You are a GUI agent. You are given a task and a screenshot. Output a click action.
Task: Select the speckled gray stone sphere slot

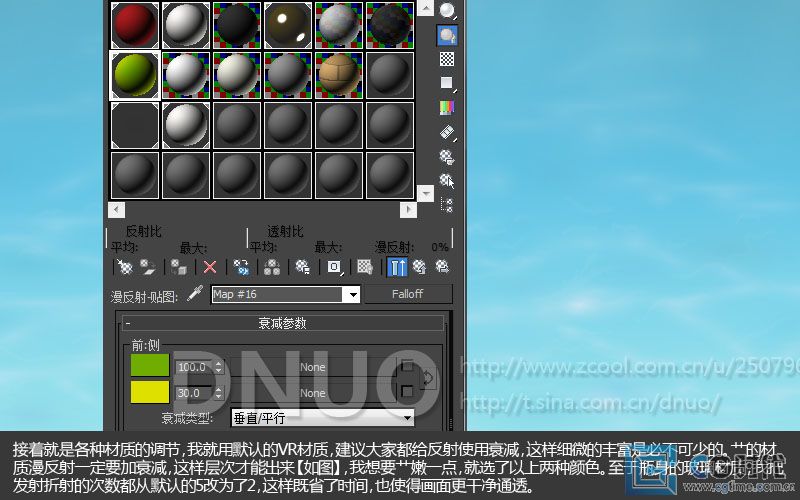[339, 25]
